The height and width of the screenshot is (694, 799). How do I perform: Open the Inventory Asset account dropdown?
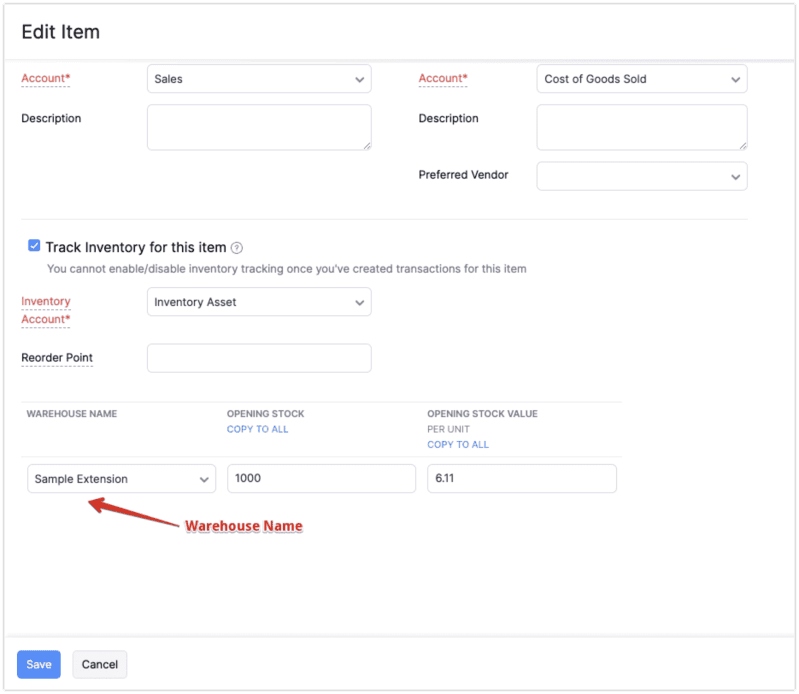tap(258, 302)
